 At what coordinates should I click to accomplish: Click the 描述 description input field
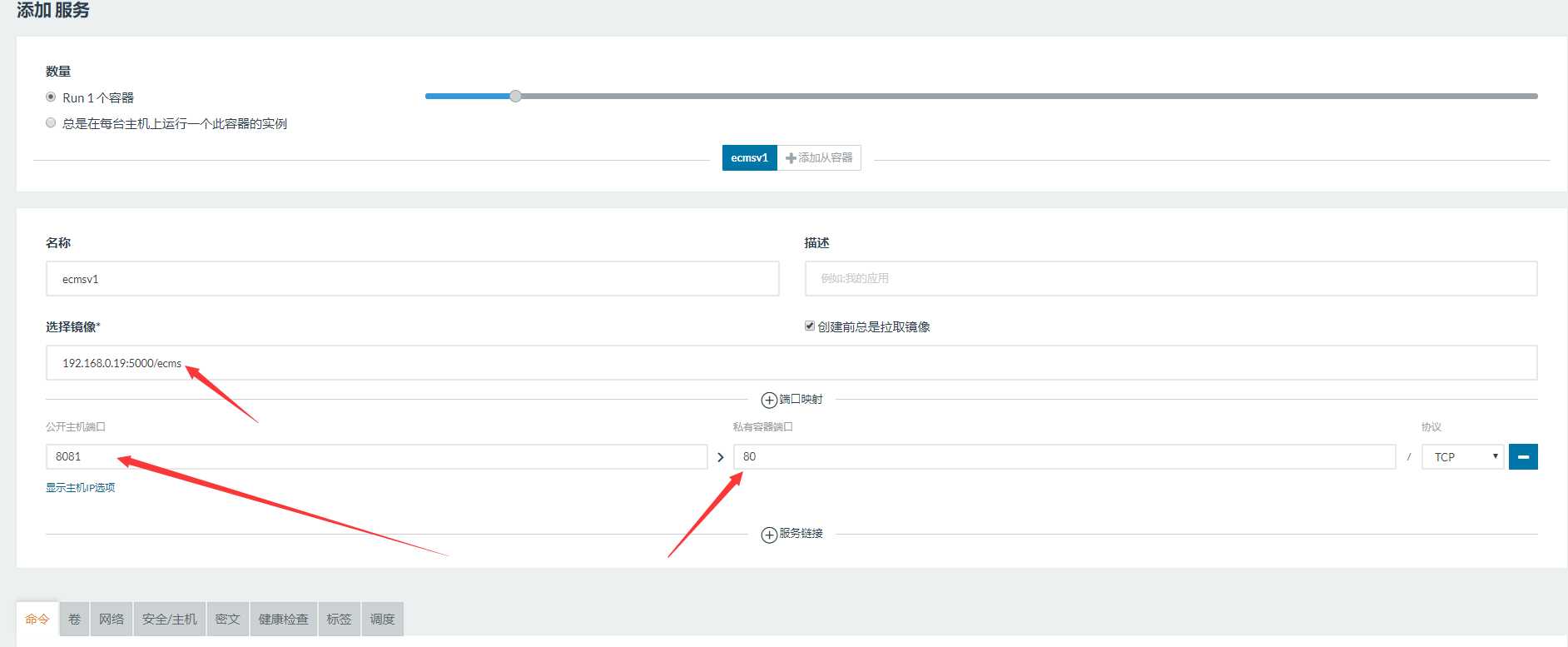tap(1171, 279)
